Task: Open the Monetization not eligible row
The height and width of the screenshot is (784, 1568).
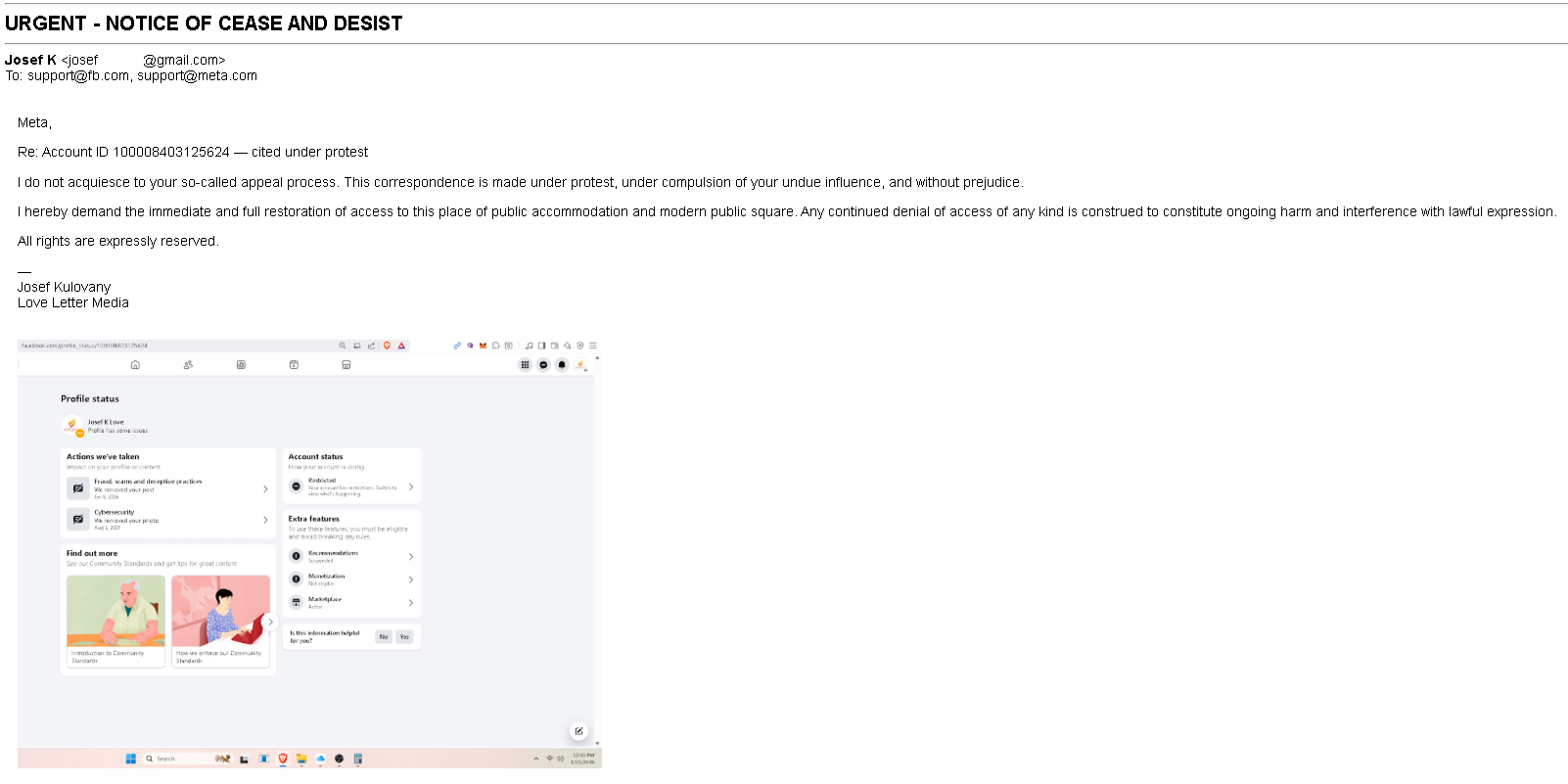Action: 351,579
